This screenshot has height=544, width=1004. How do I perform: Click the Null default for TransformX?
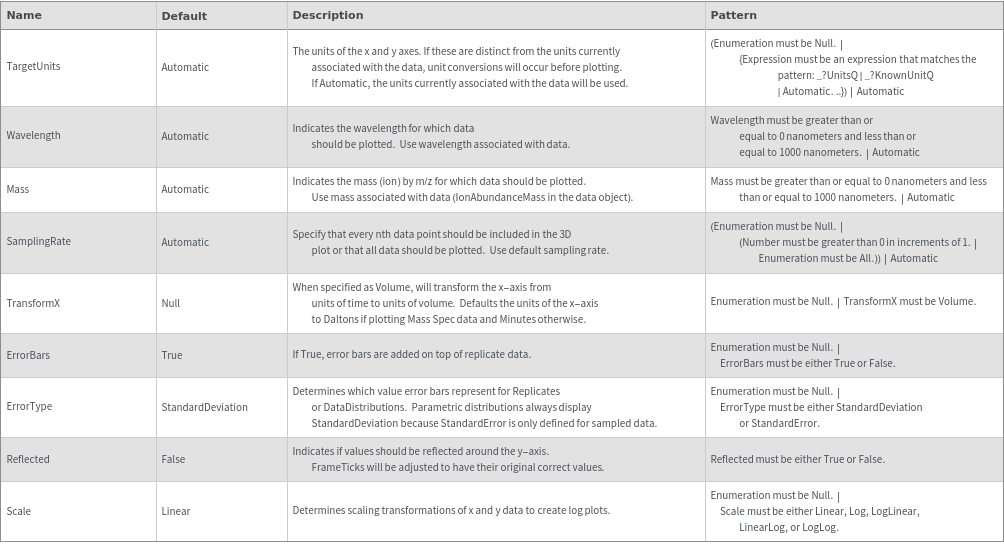tap(171, 303)
